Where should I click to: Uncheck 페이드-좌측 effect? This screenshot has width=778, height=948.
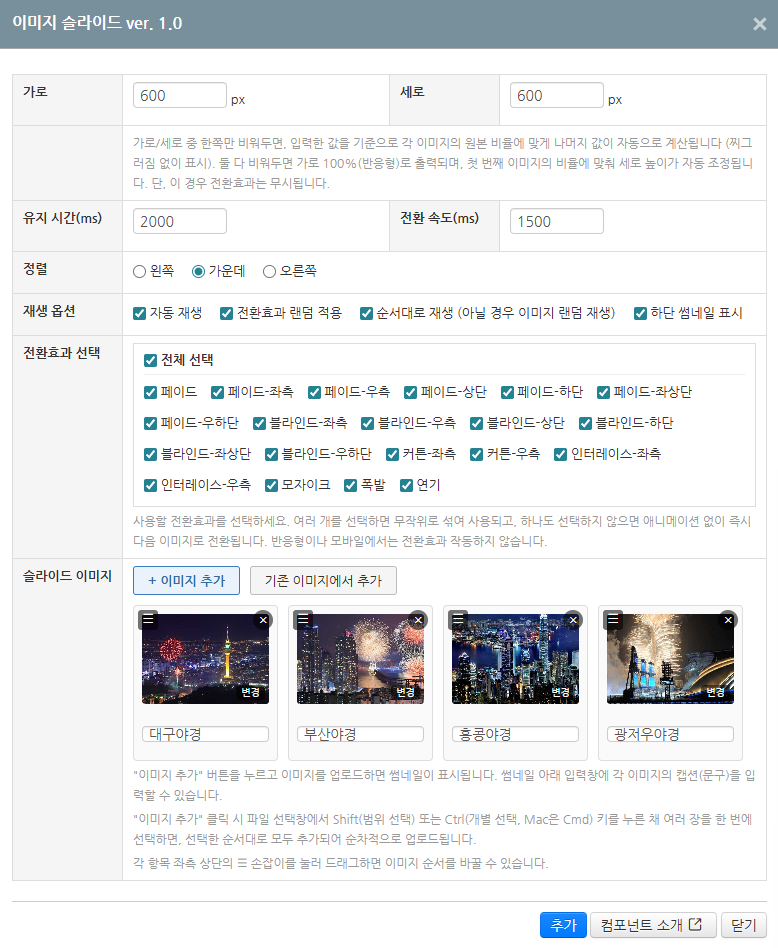click(218, 392)
